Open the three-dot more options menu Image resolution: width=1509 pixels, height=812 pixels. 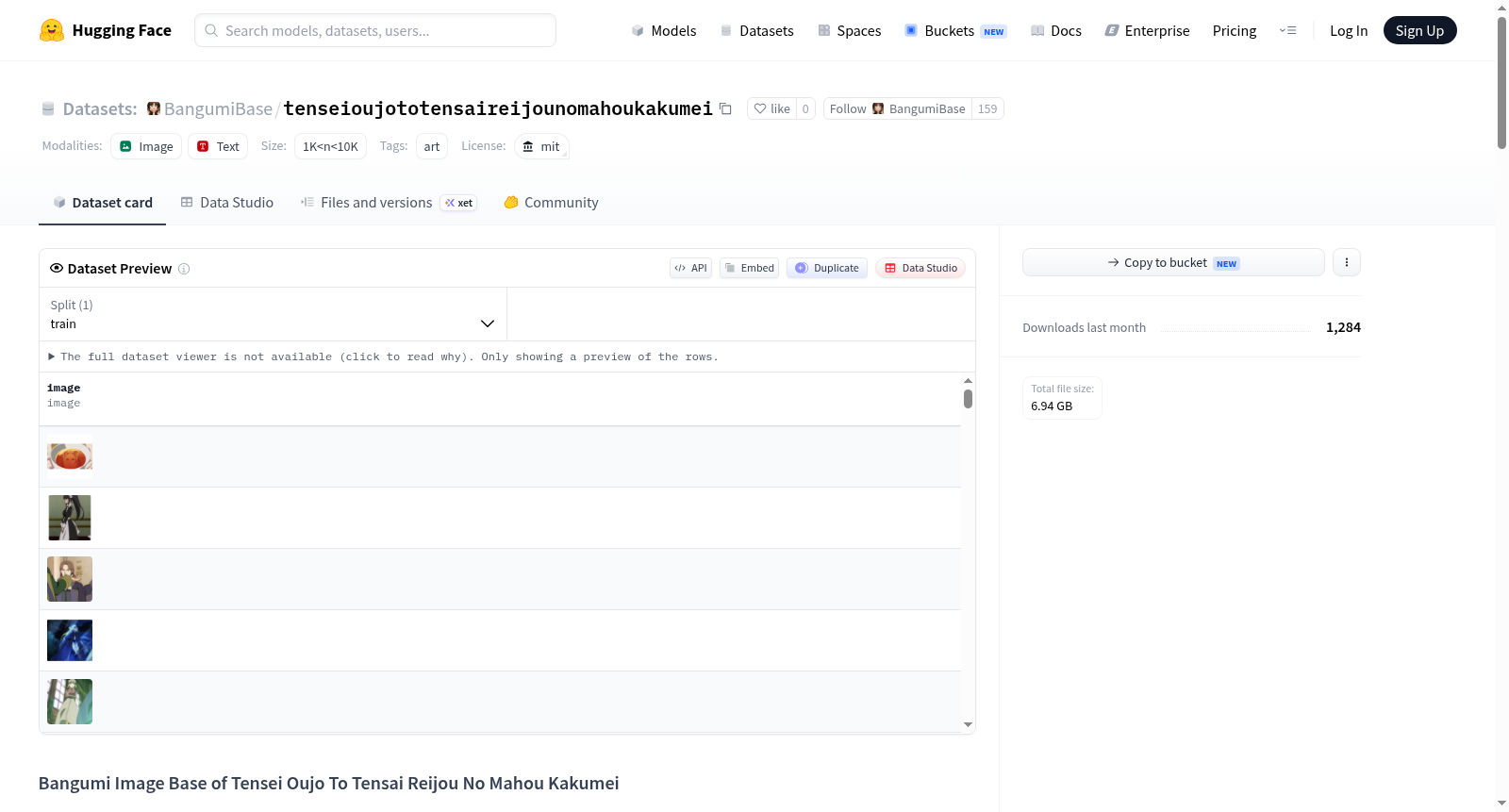point(1347,262)
